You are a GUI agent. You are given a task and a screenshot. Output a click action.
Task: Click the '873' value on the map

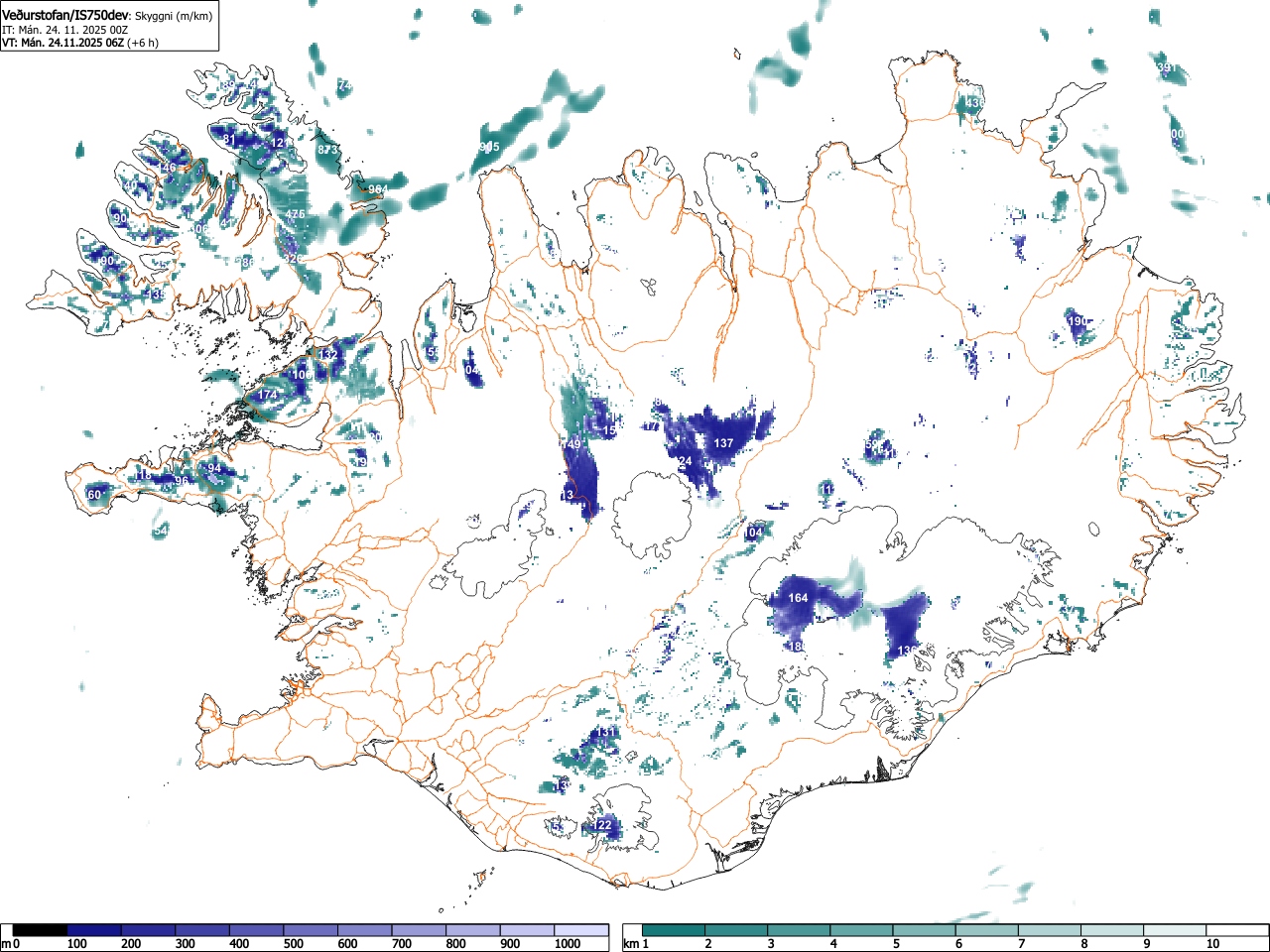pos(327,150)
